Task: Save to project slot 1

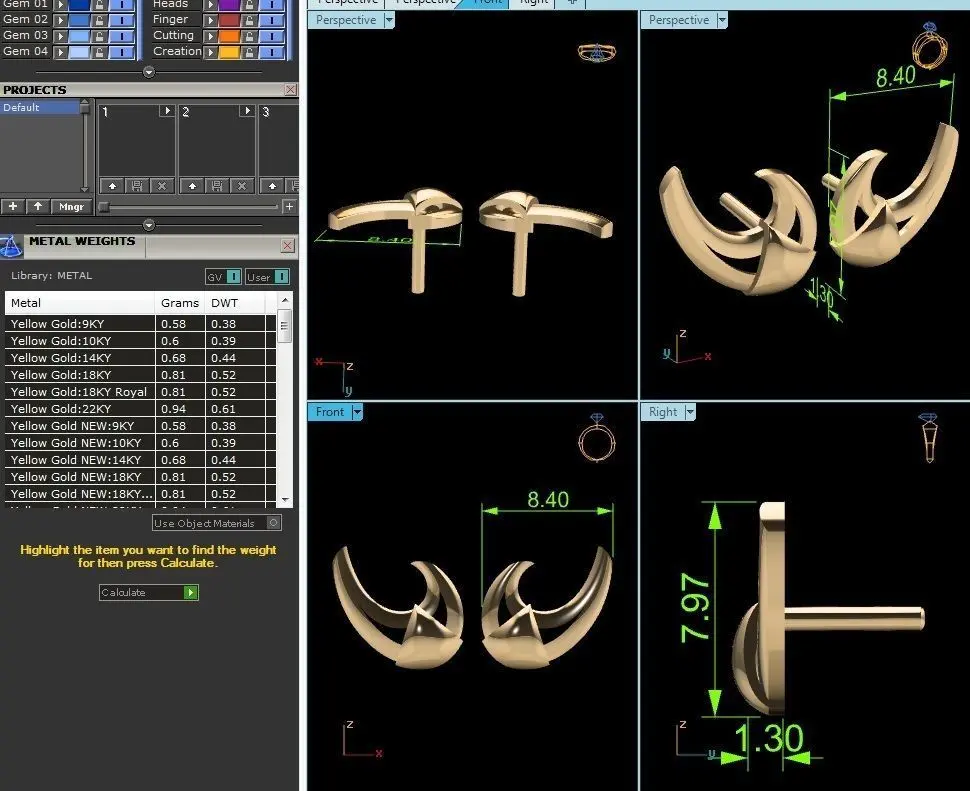Action: (x=137, y=186)
